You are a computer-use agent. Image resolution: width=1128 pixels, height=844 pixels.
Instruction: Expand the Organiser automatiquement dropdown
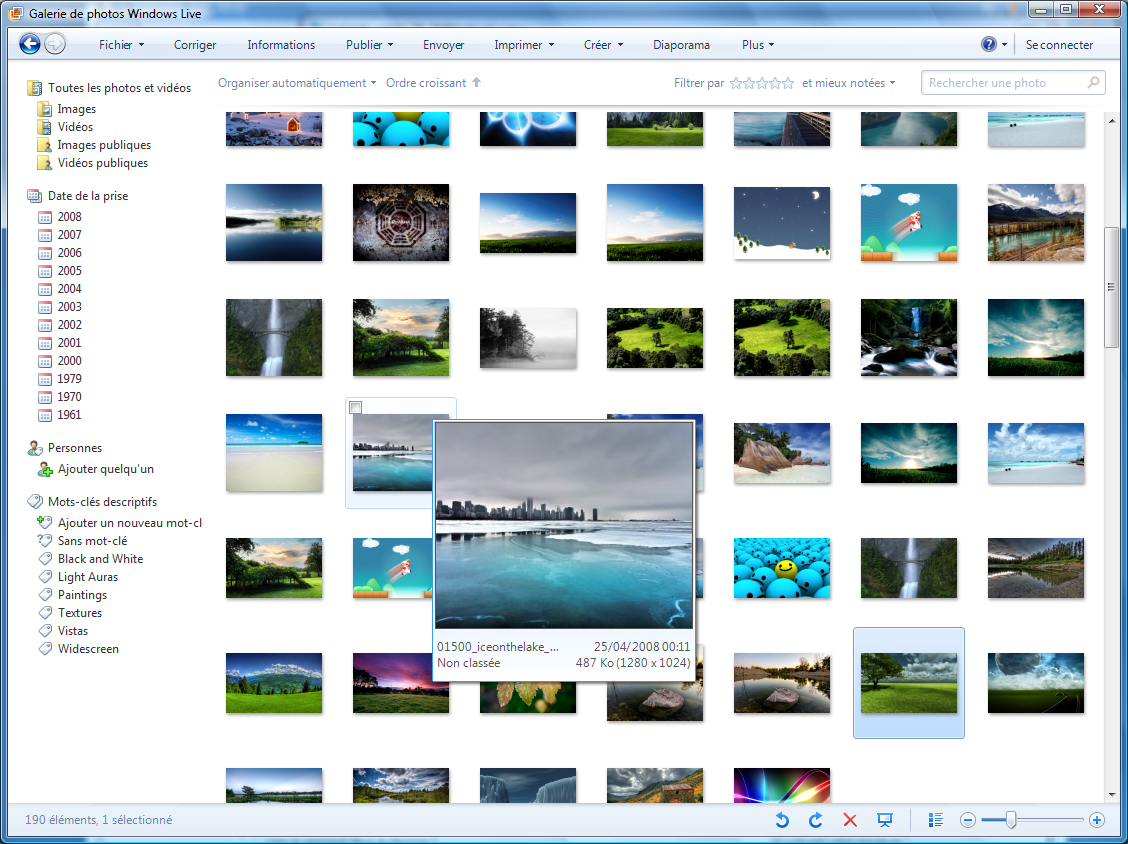(x=297, y=83)
